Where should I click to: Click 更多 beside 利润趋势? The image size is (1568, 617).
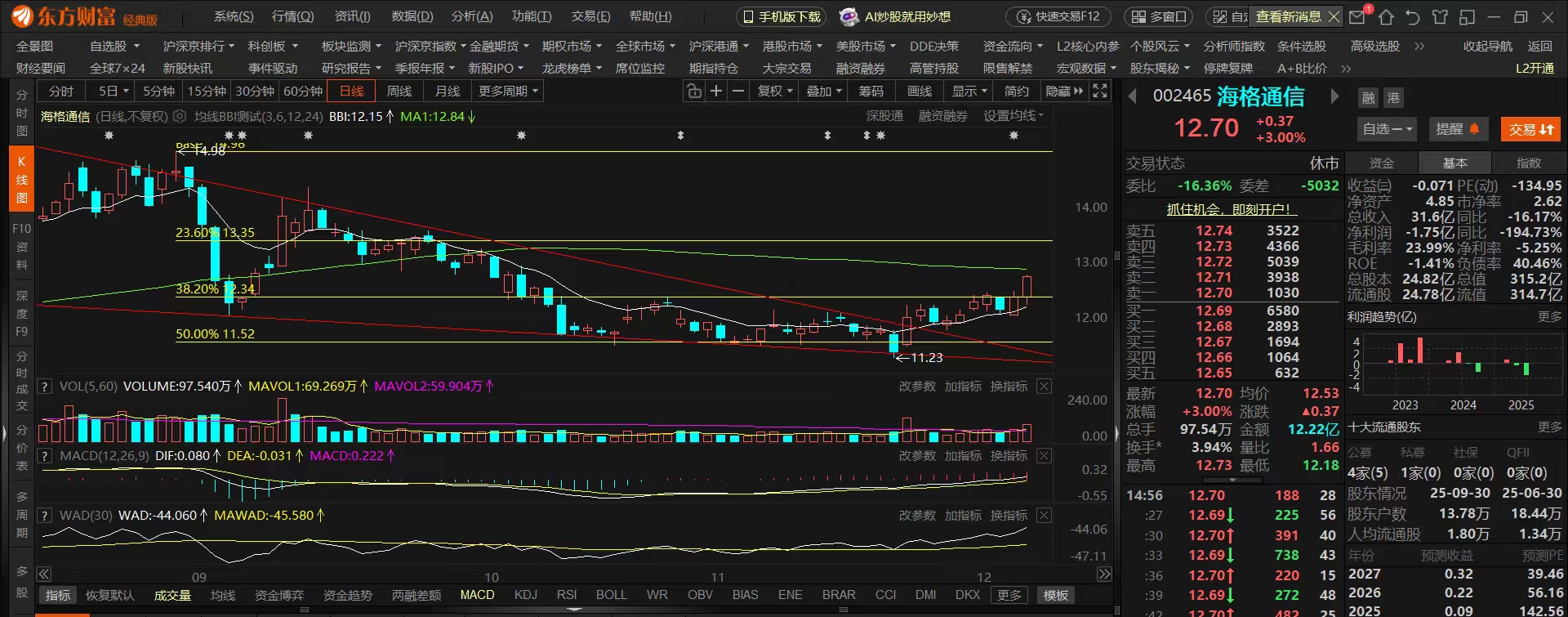coord(1549,316)
